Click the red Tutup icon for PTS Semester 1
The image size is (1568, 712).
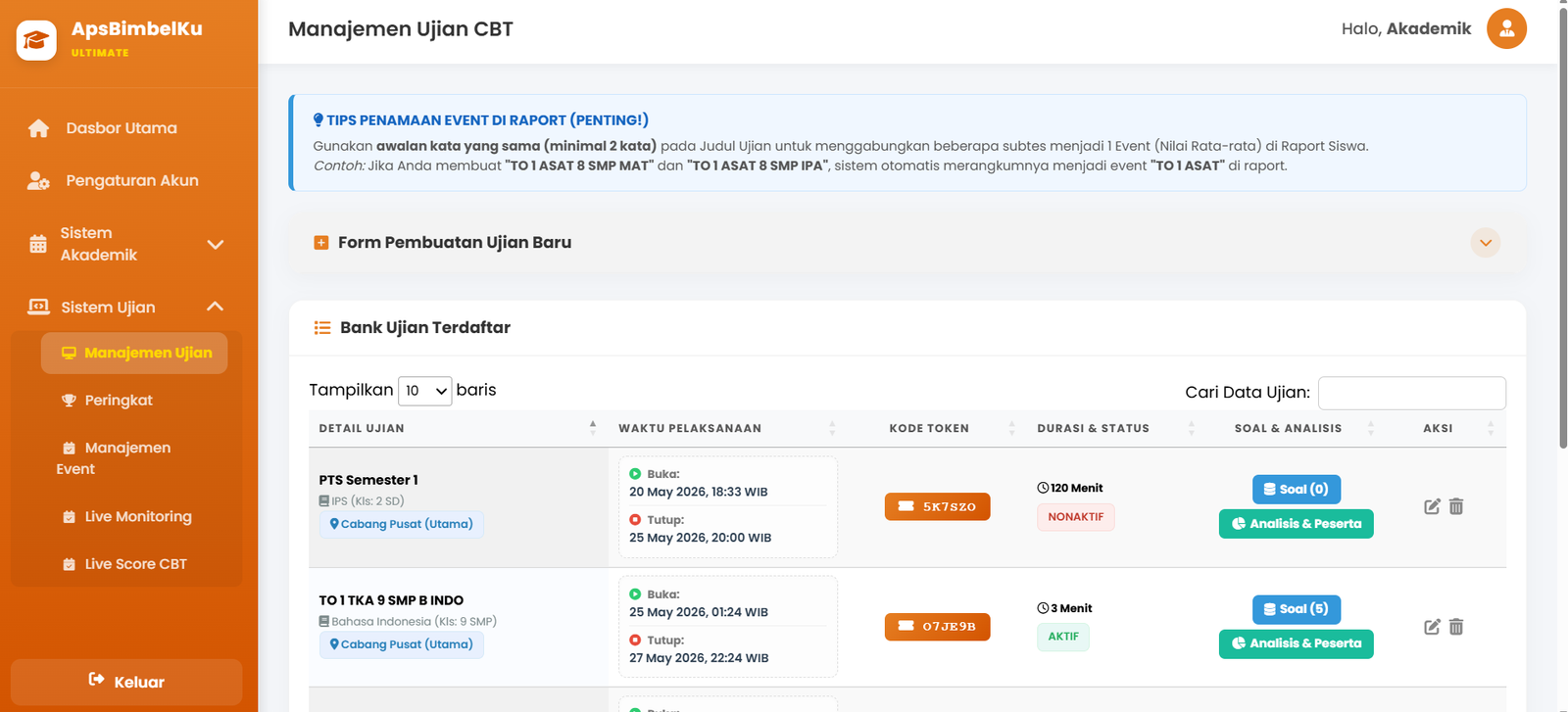tap(635, 520)
